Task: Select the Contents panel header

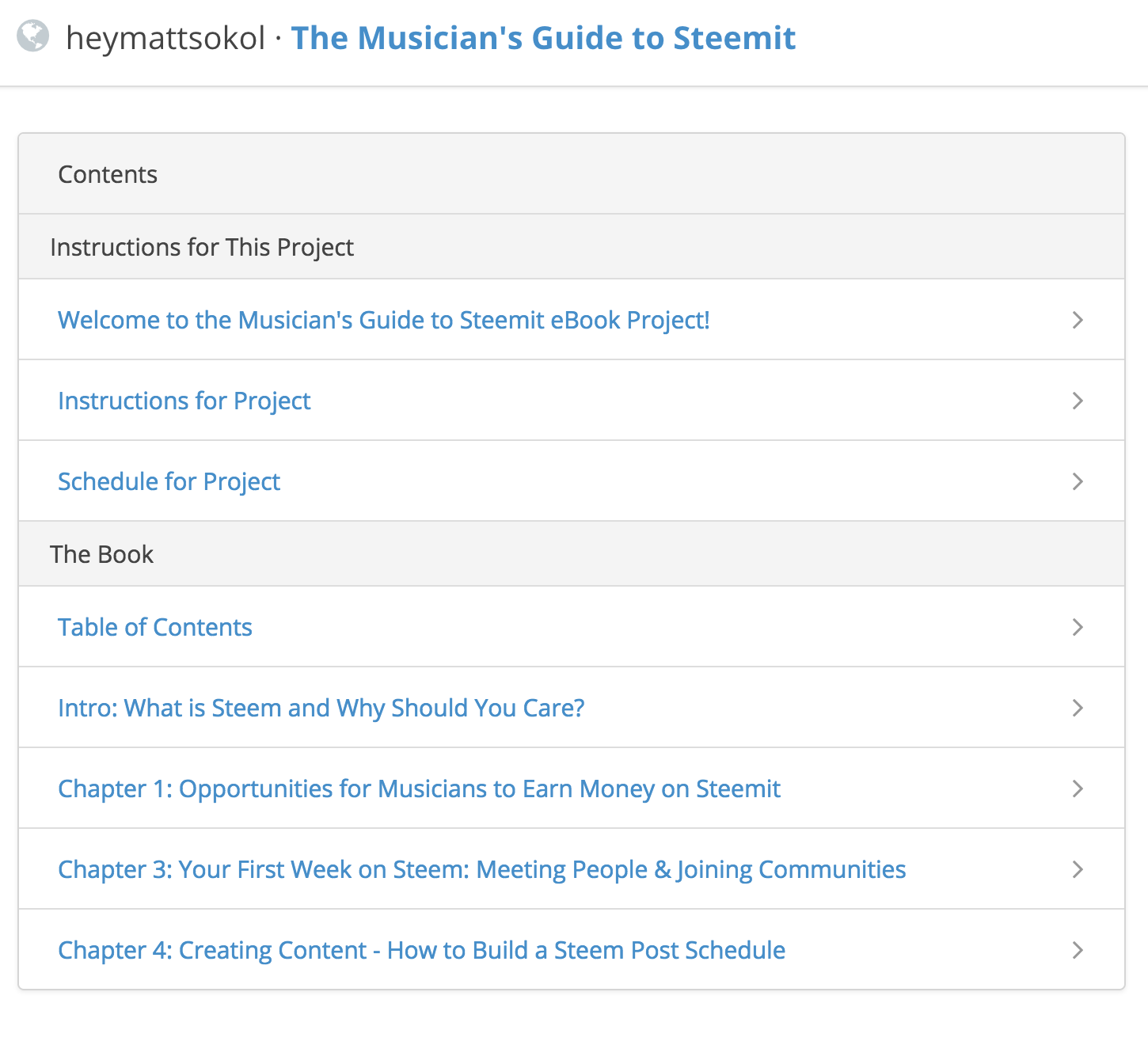Action: click(x=572, y=174)
